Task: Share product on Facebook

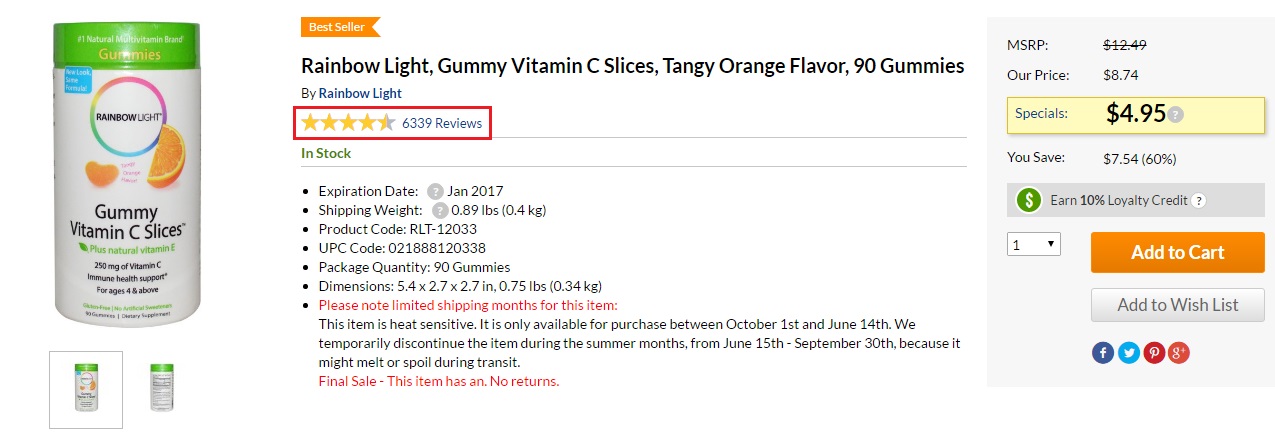Action: [1103, 353]
